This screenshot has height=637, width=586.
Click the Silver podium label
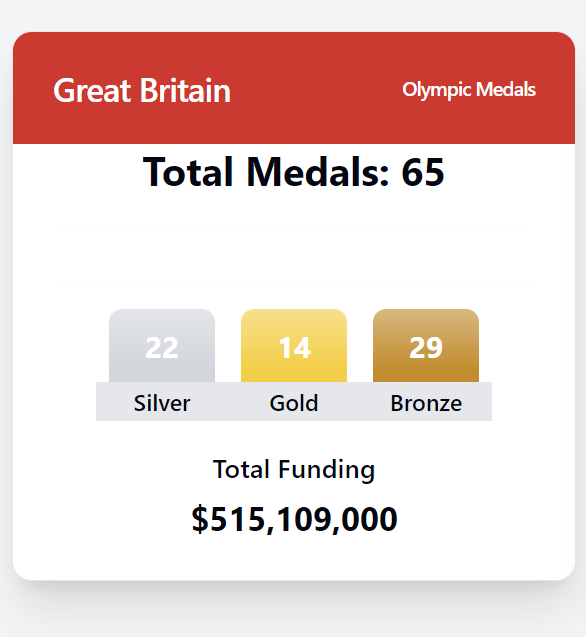tap(162, 403)
